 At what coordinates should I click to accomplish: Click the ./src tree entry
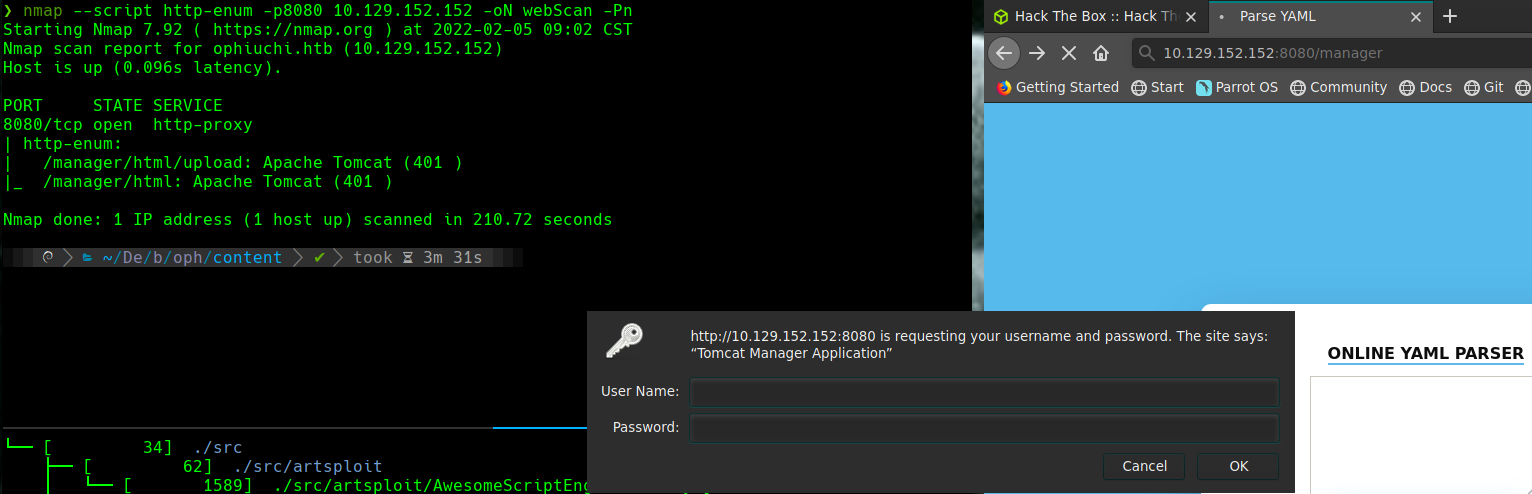(x=217, y=447)
